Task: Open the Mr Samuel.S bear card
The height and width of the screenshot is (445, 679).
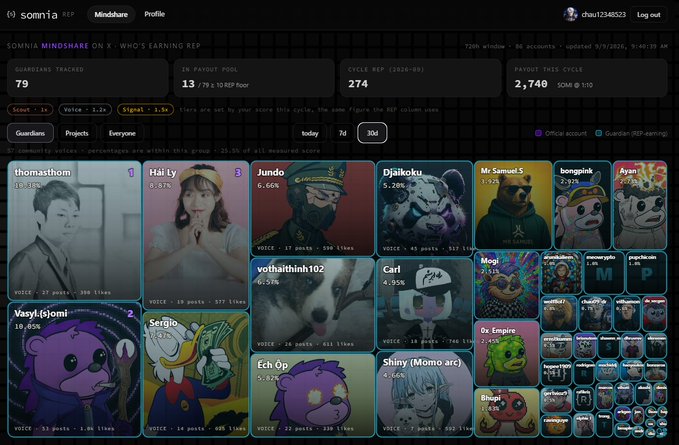Action: coord(513,205)
